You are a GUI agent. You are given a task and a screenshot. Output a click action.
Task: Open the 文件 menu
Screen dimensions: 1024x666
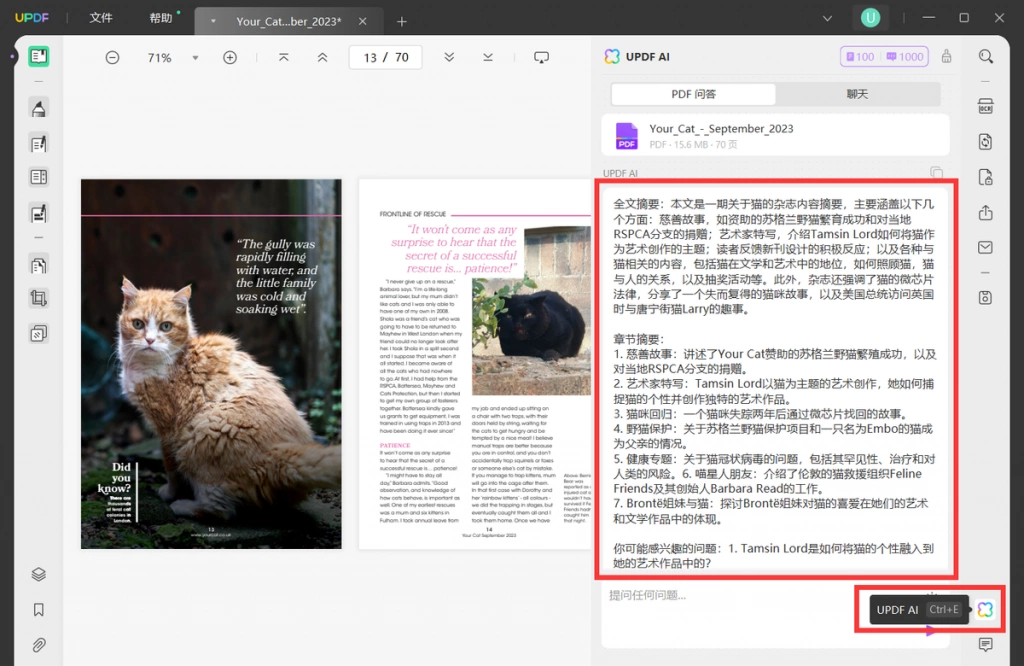pyautogui.click(x=101, y=18)
